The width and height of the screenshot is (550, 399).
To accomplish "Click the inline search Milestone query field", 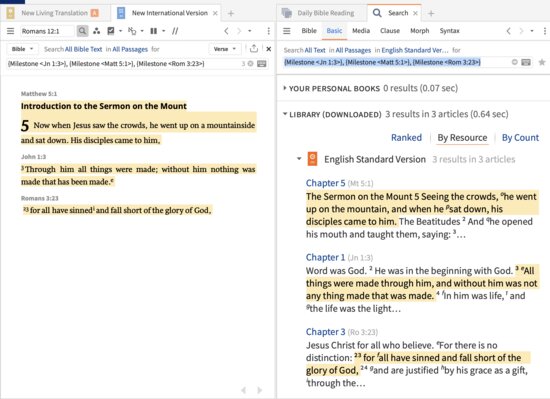I will click(123, 64).
